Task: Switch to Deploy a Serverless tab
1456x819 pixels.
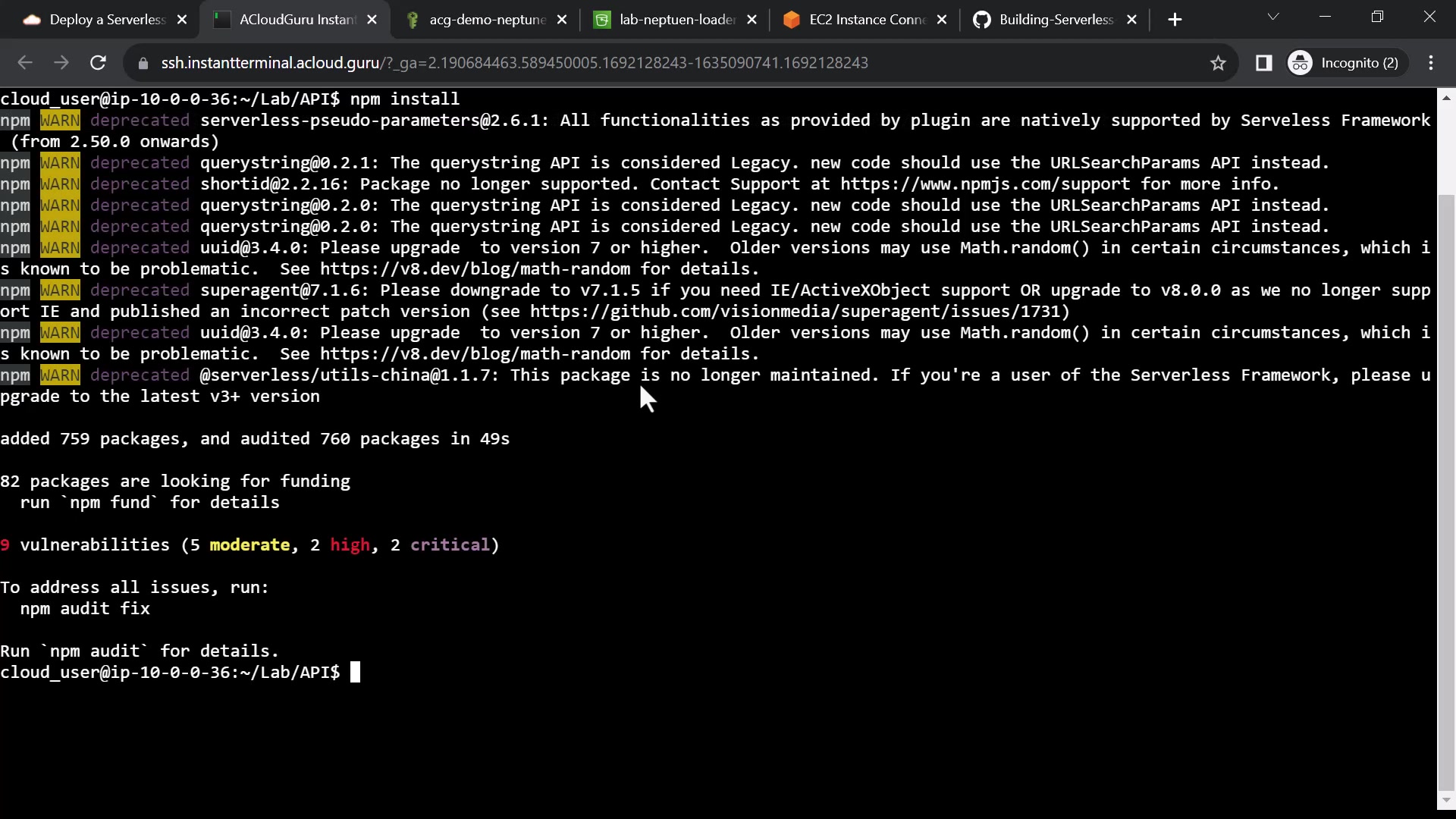Action: [106, 20]
